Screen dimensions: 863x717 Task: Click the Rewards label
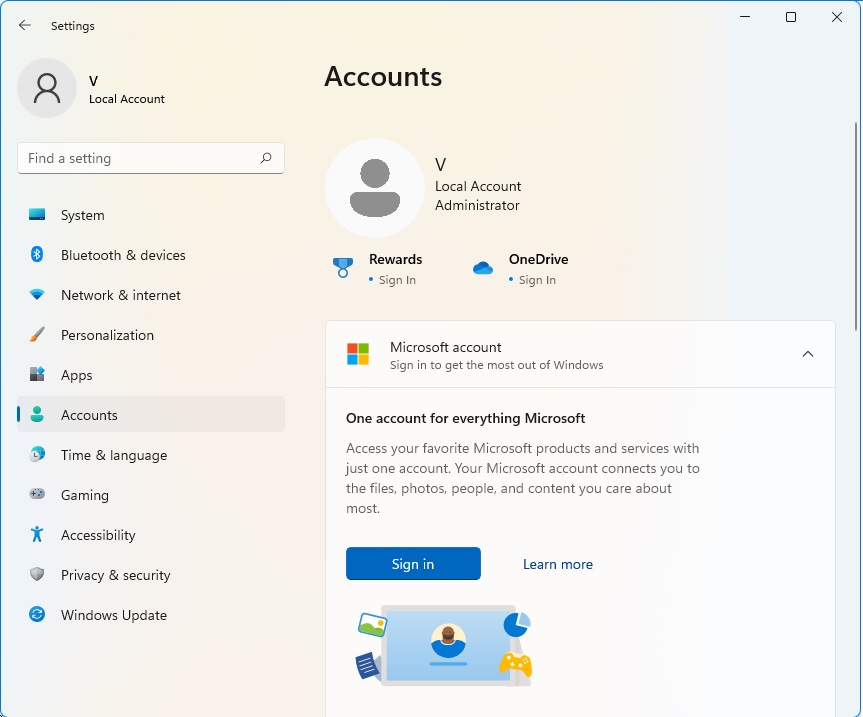[x=395, y=259]
